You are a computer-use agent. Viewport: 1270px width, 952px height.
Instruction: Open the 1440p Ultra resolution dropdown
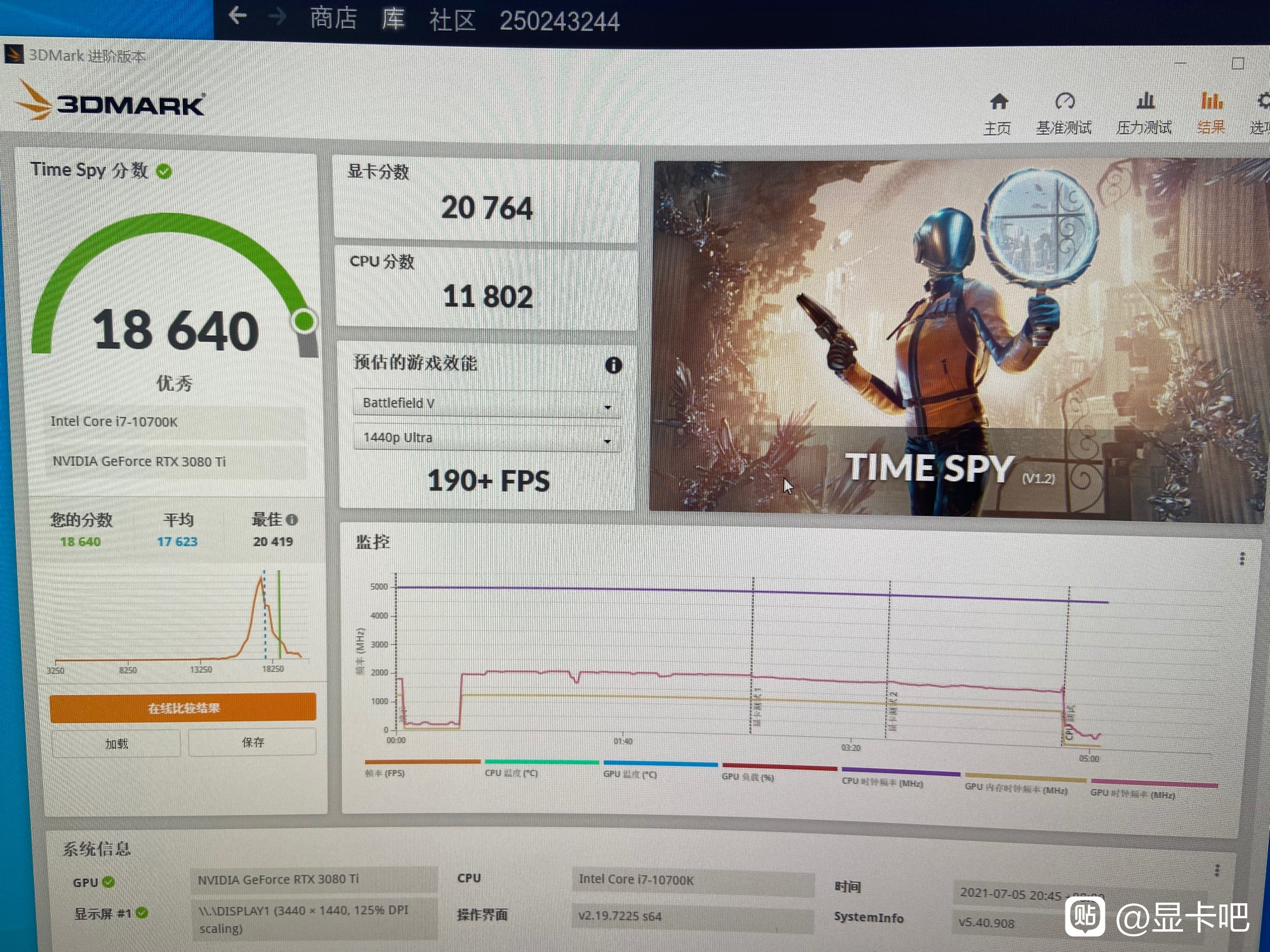click(486, 438)
